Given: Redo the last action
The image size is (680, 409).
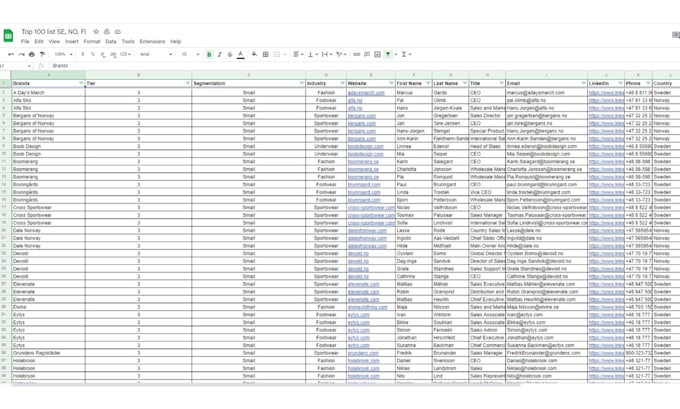Looking at the screenshot, I should pyautogui.click(x=21, y=54).
